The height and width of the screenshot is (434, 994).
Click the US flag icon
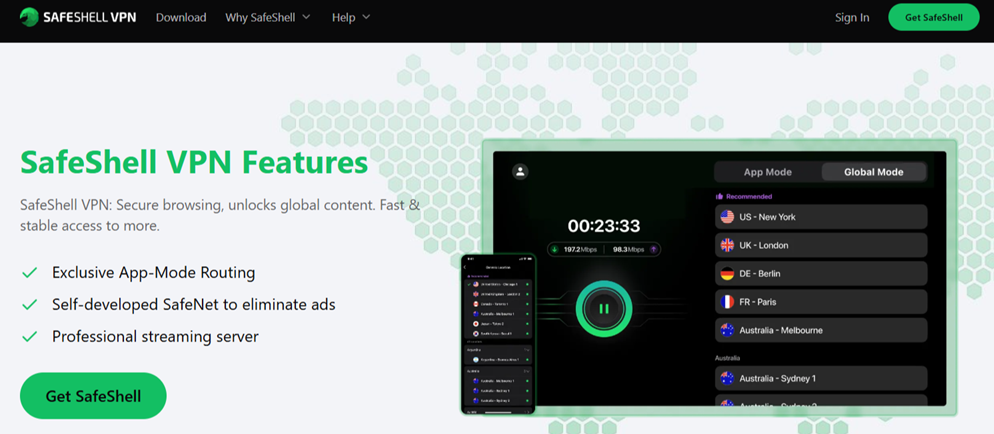pos(727,217)
